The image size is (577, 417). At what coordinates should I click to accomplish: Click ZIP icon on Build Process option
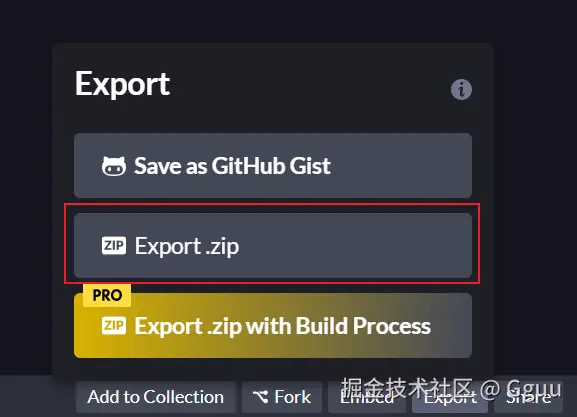(114, 326)
